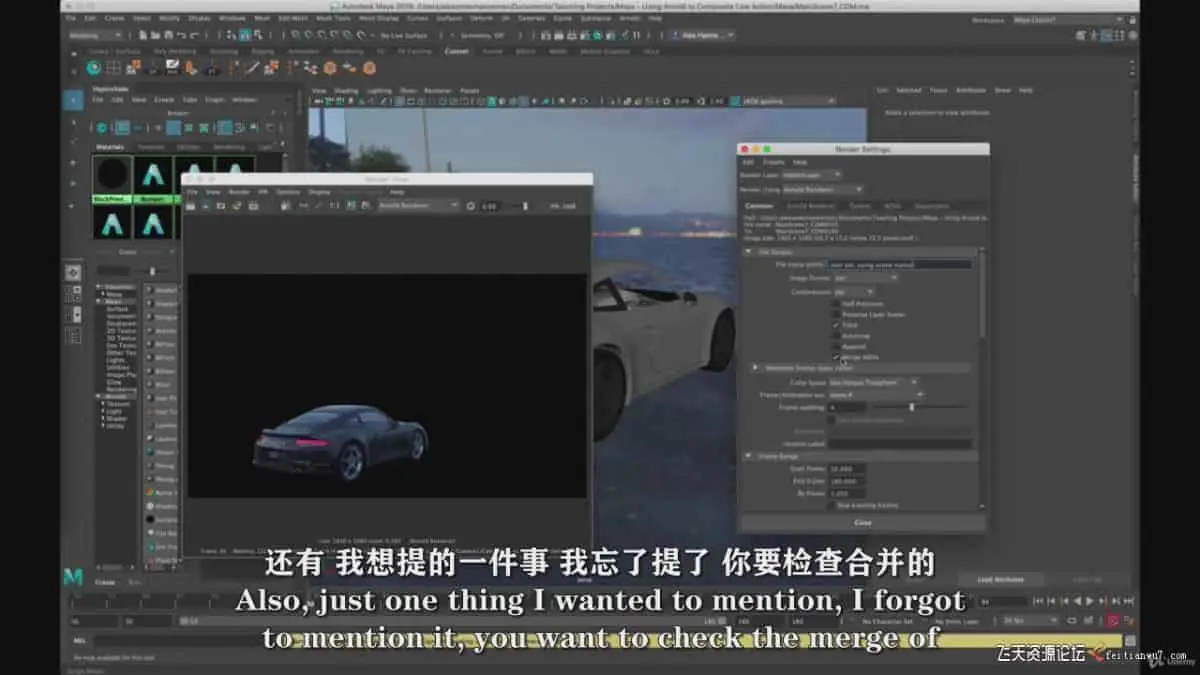The image size is (1200, 675).
Task: Click the pencil icon on the Custom shelf
Action: [x=173, y=68]
